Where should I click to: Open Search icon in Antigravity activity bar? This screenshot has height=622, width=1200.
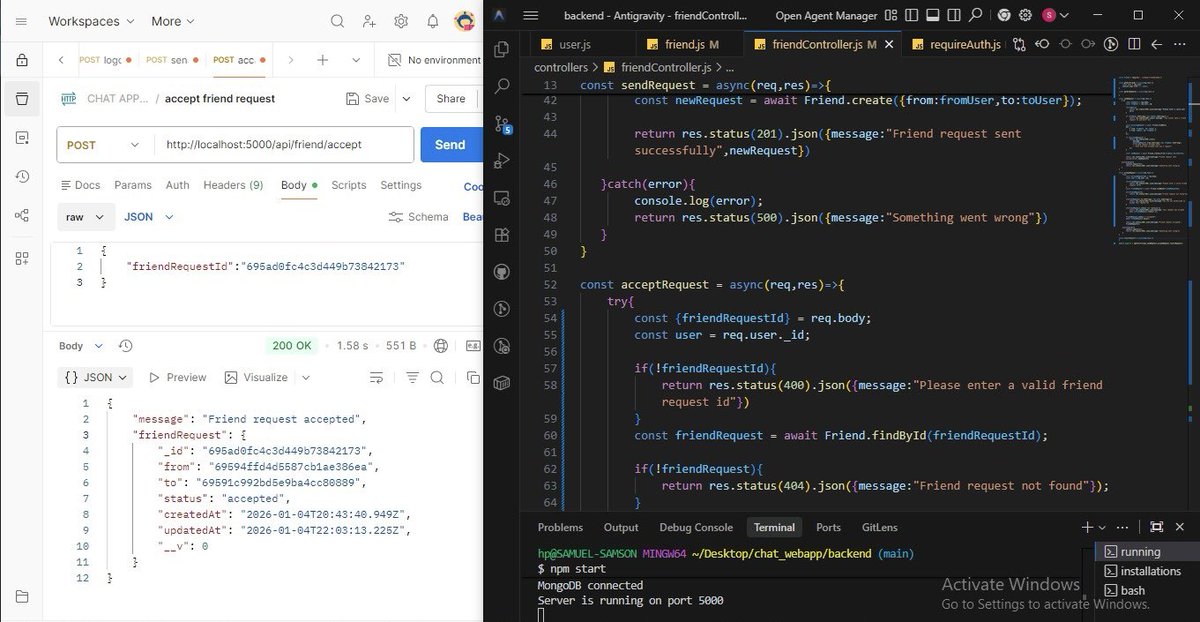(502, 86)
